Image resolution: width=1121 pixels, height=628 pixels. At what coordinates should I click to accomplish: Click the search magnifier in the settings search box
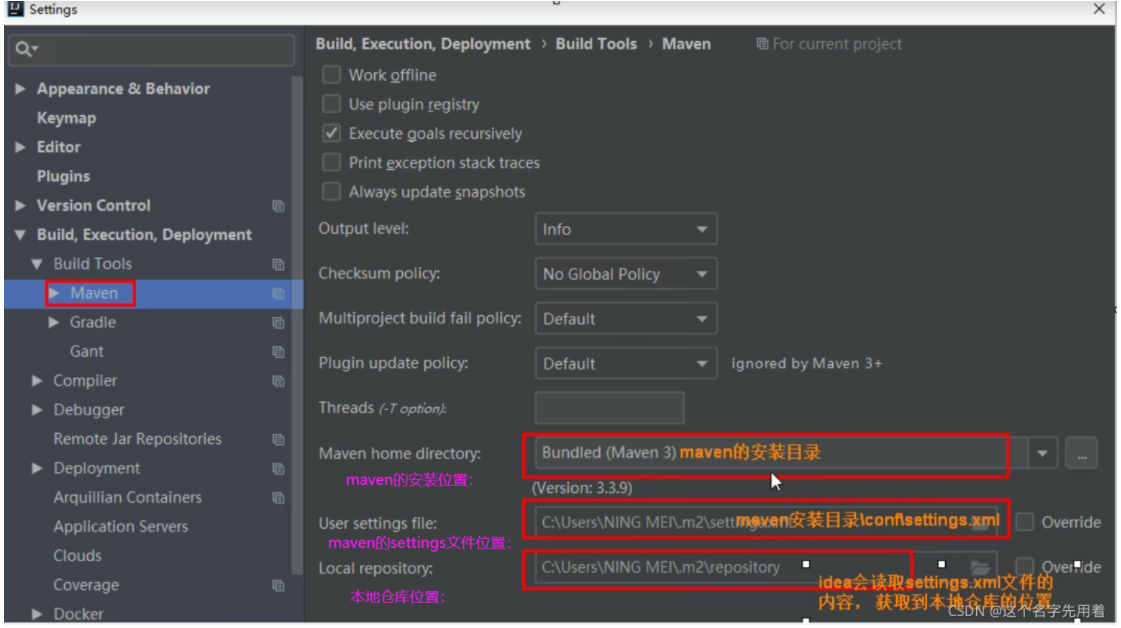22,48
